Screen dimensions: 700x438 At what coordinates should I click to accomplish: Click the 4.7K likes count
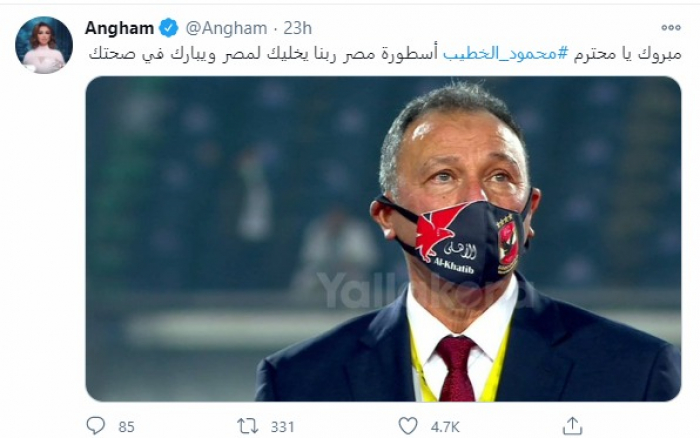tap(445, 427)
